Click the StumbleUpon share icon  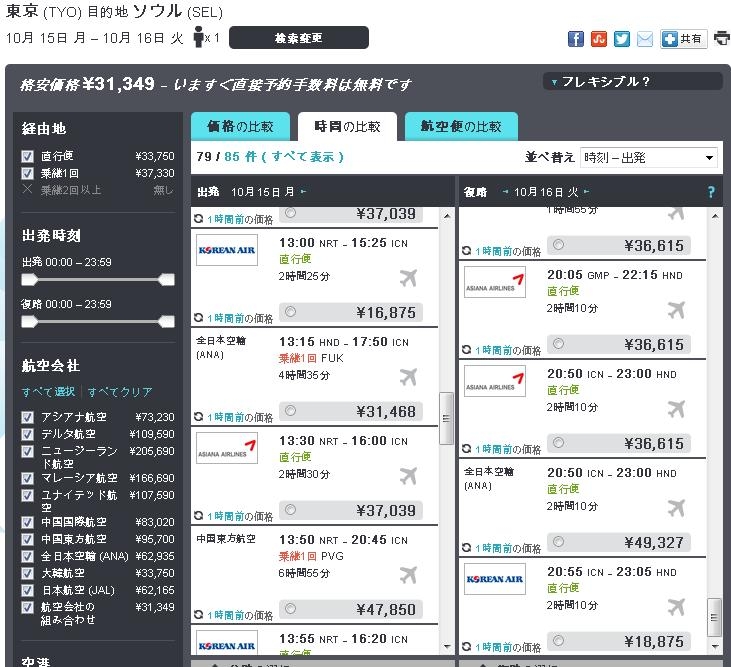pyautogui.click(x=599, y=39)
